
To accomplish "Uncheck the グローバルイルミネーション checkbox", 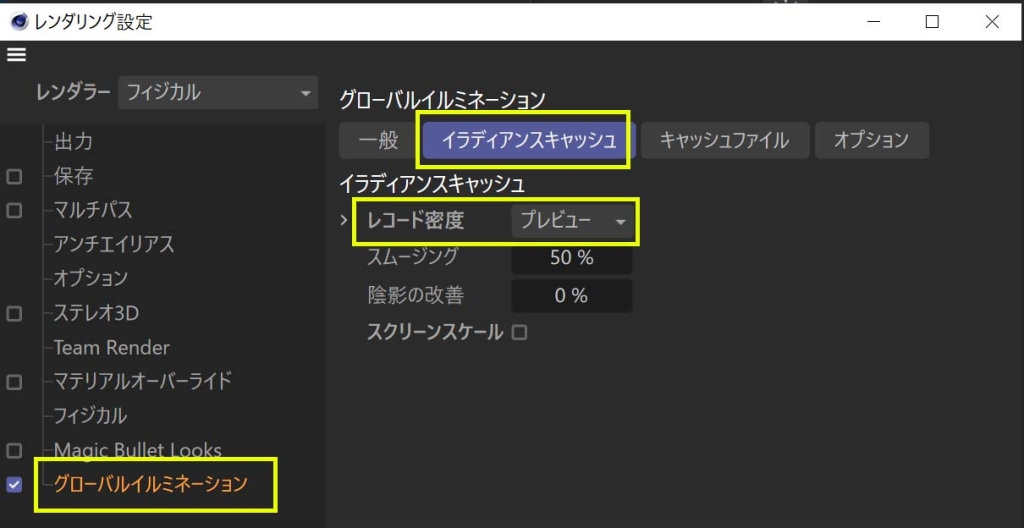I will point(14,484).
